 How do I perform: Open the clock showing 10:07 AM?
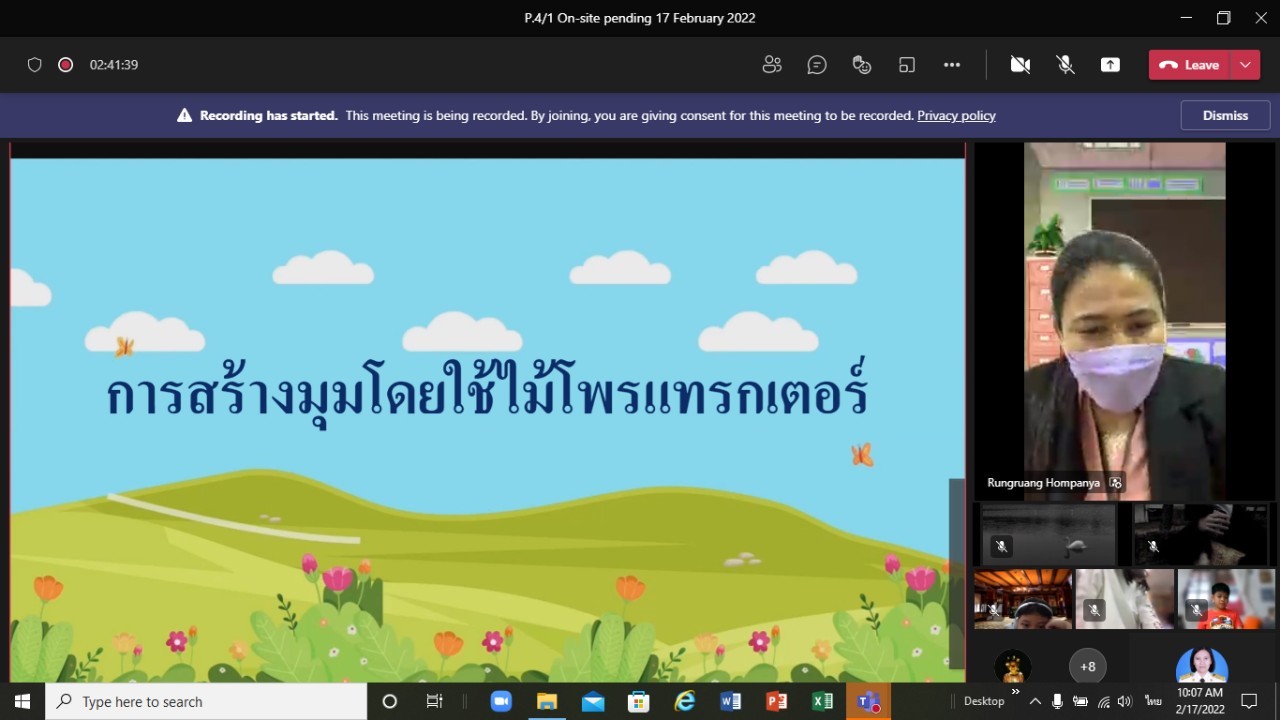point(1199,701)
